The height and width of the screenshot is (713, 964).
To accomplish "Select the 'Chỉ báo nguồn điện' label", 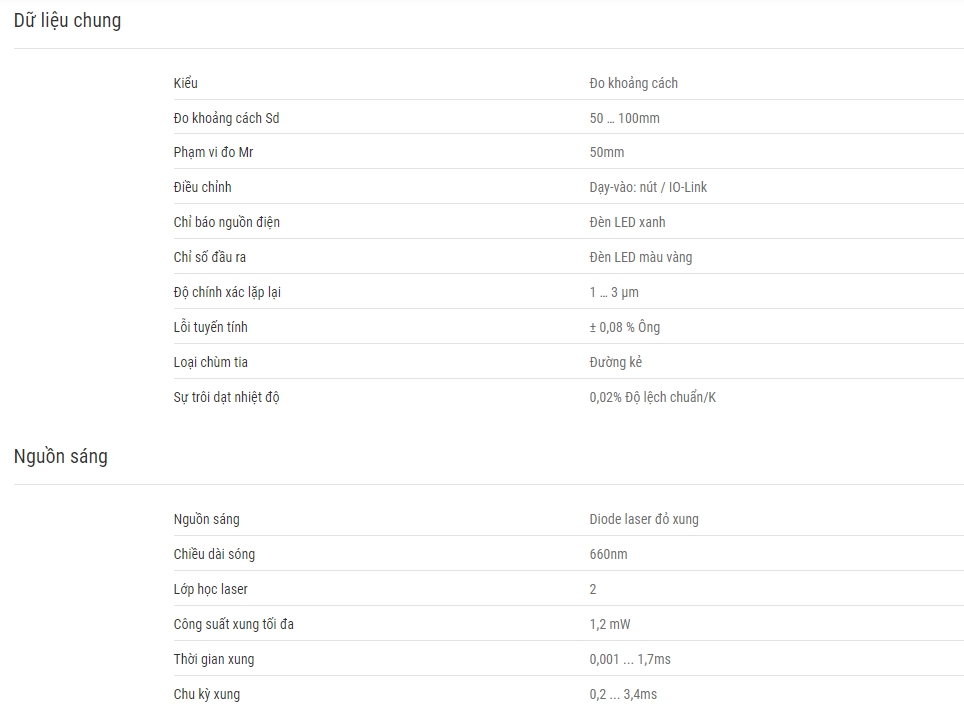I will (x=226, y=222).
